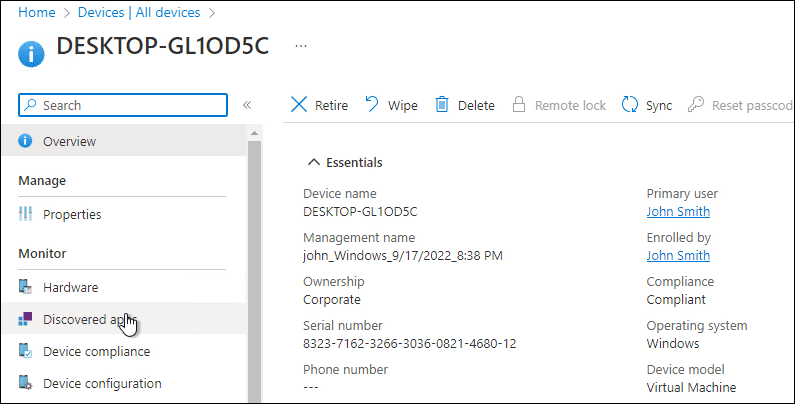Open the Device compliance menu item
The width and height of the screenshot is (795, 404).
coord(124,351)
